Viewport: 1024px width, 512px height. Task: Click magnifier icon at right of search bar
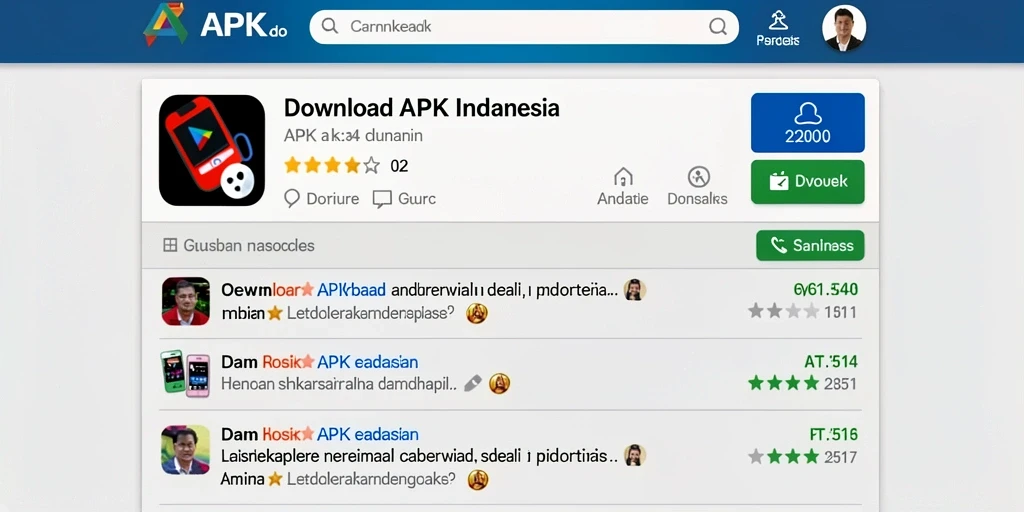coord(717,26)
